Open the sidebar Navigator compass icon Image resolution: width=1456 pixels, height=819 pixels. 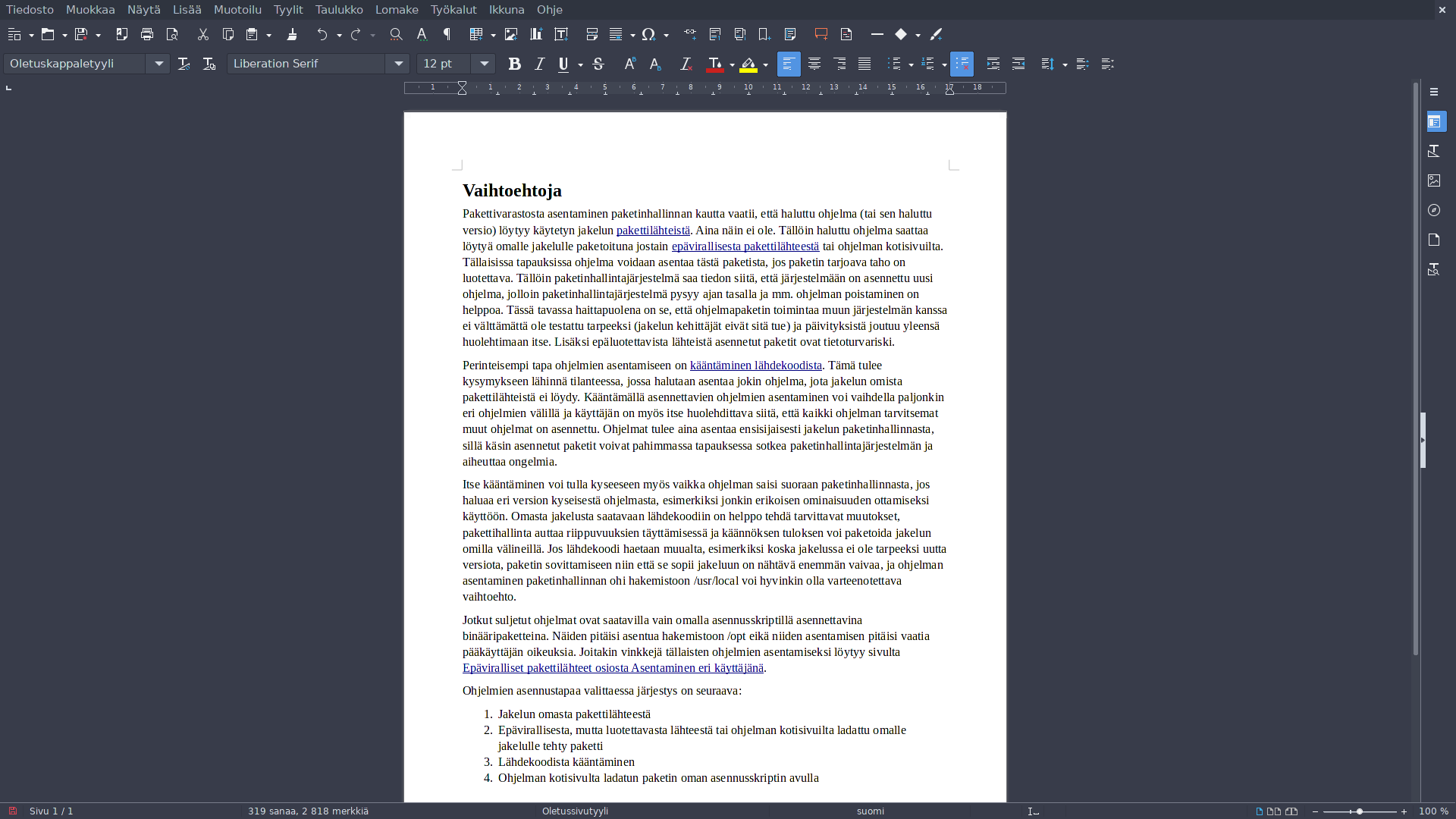[1434, 210]
